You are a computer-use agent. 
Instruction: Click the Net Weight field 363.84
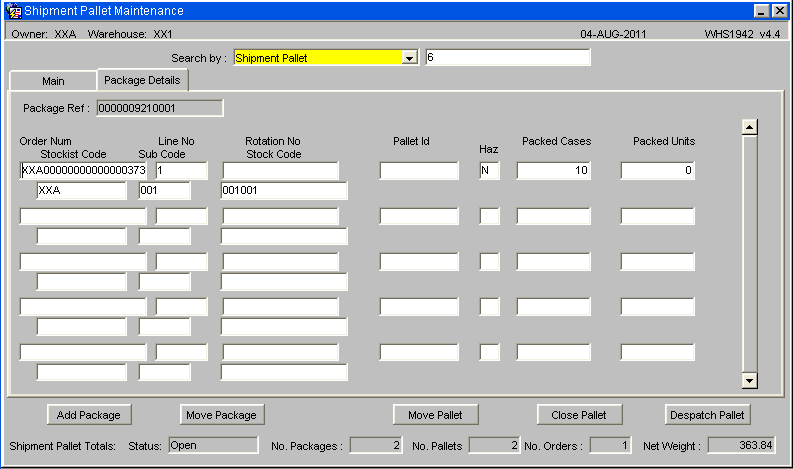741,445
